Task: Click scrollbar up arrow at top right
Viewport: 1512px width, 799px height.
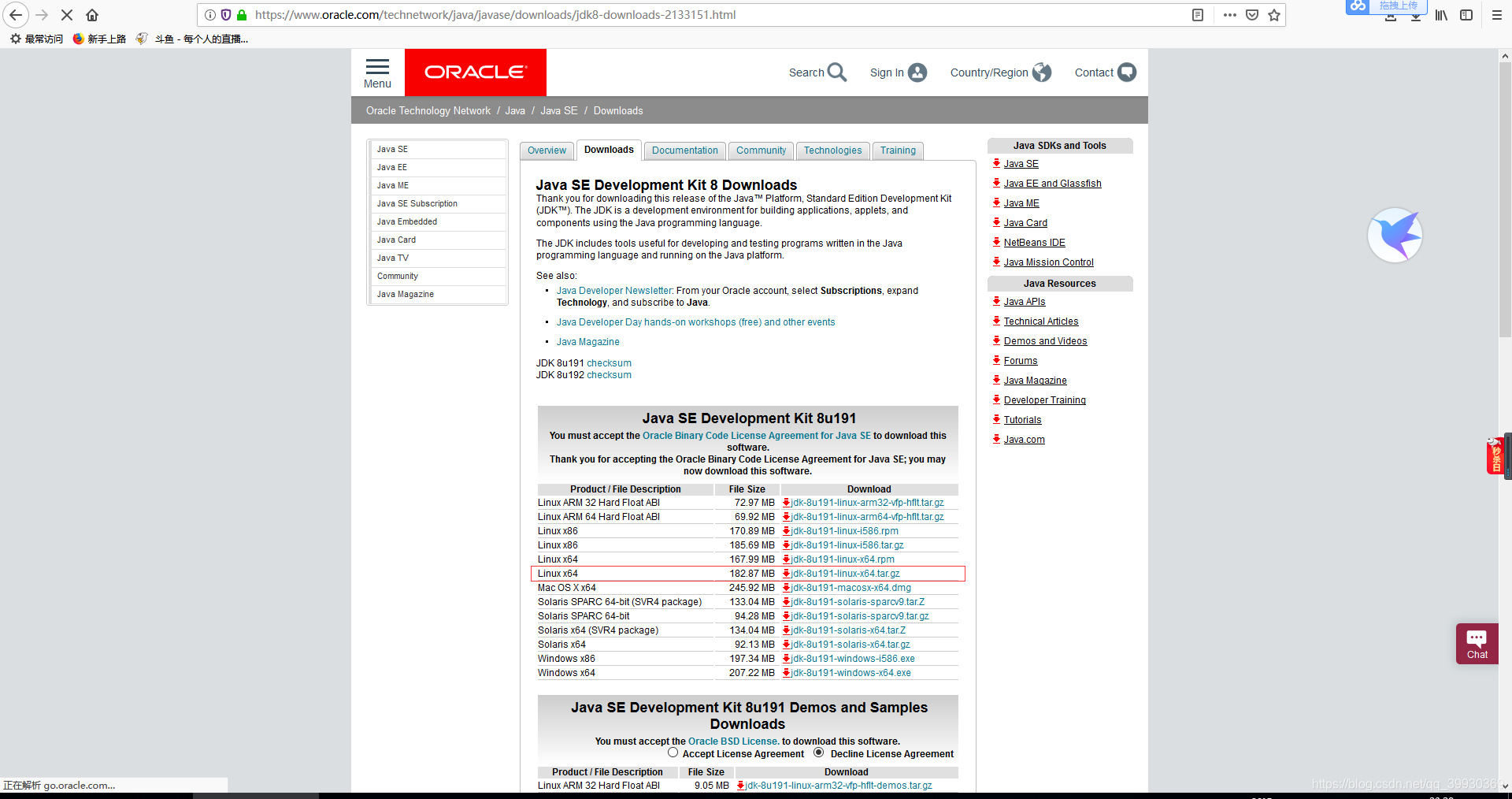Action: click(1505, 56)
